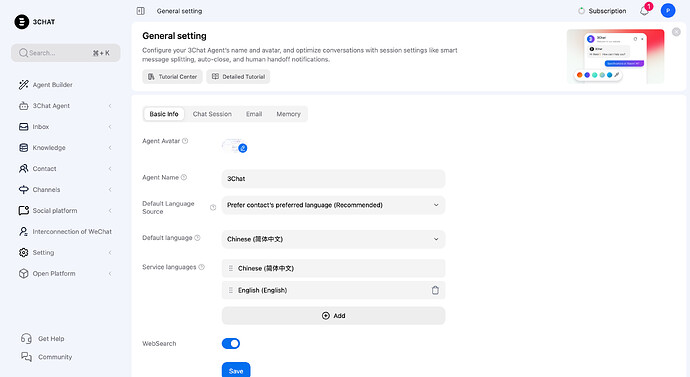Screen dimensions: 690x377
Task: Click the 3Chat Agent robot icon
Action: 24,106
